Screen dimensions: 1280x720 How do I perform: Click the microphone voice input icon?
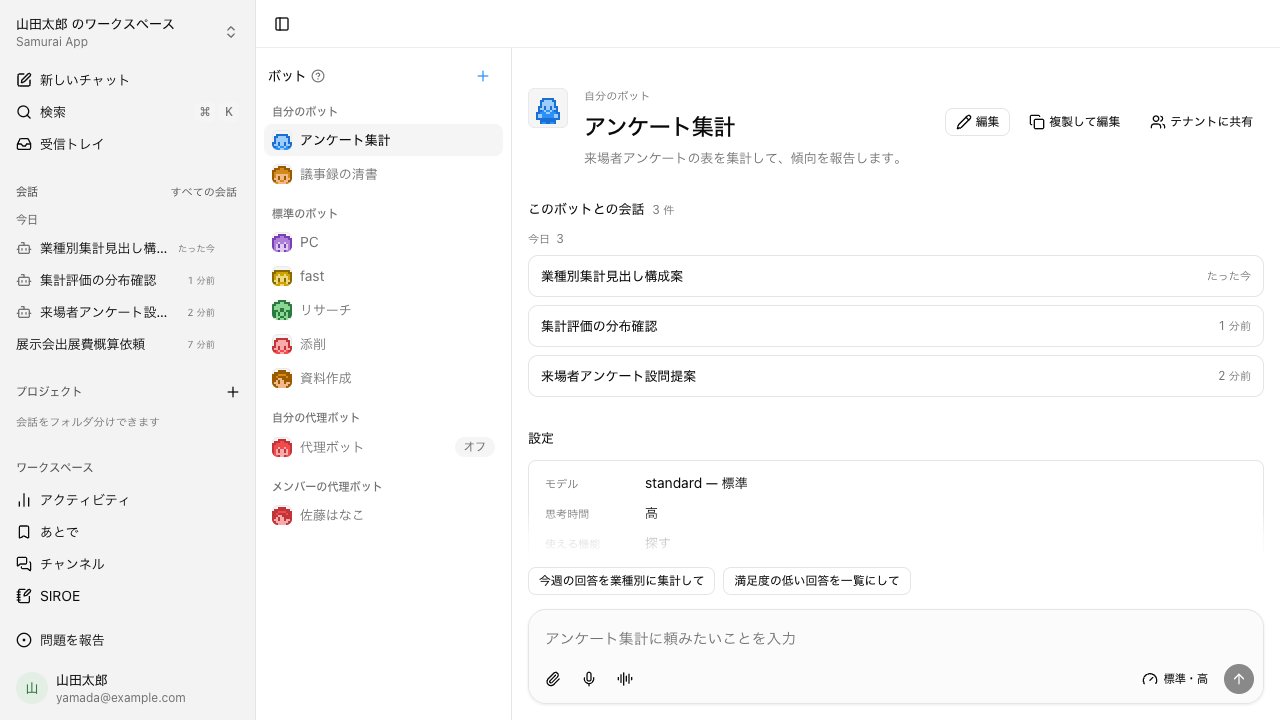589,679
